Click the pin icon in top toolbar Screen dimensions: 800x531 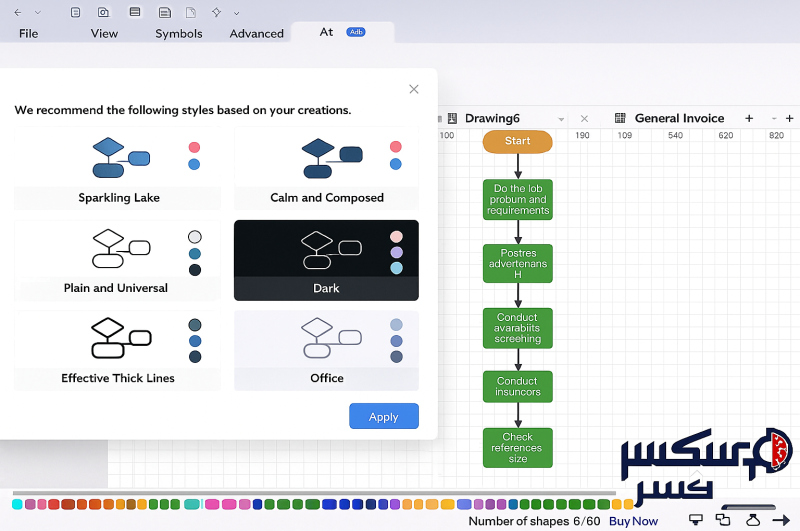point(216,12)
